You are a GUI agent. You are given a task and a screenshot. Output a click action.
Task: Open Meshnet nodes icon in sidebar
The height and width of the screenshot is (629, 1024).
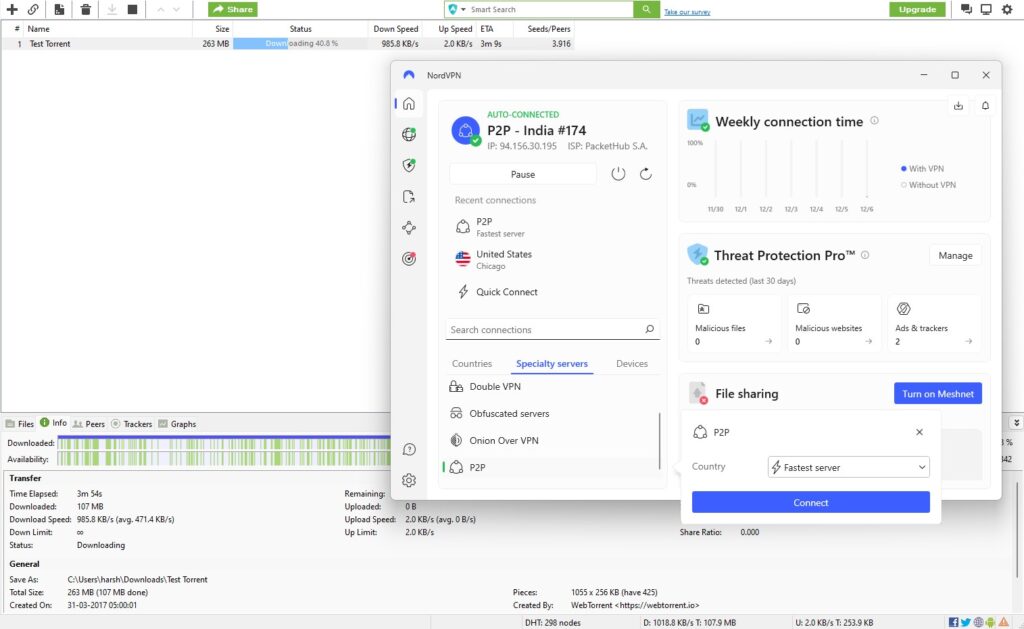pos(408,227)
